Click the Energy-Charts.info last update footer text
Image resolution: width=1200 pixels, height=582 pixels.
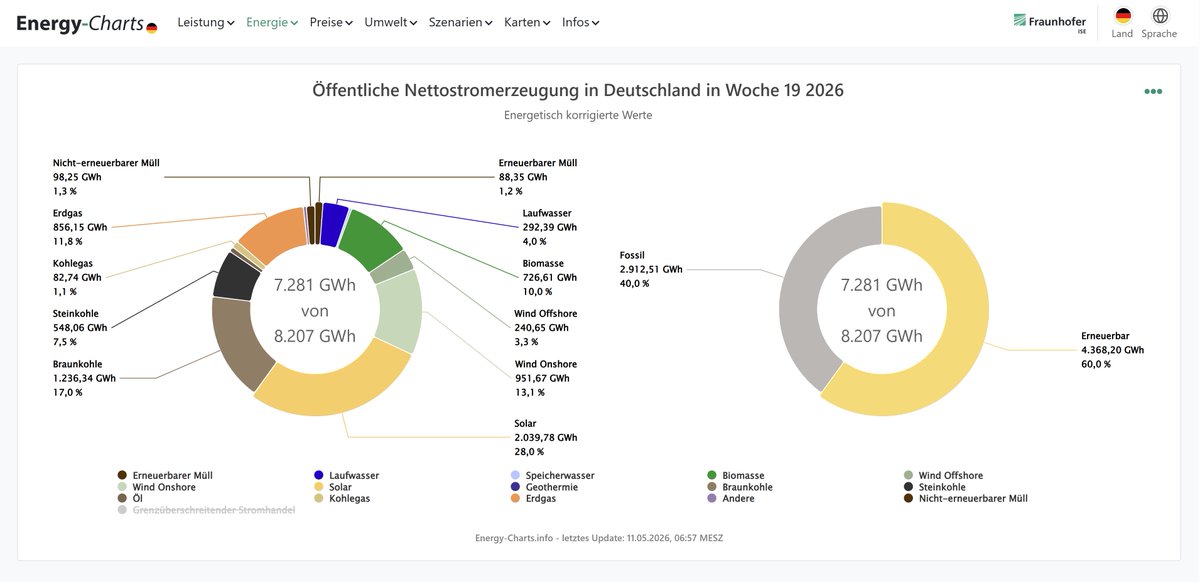click(599, 538)
